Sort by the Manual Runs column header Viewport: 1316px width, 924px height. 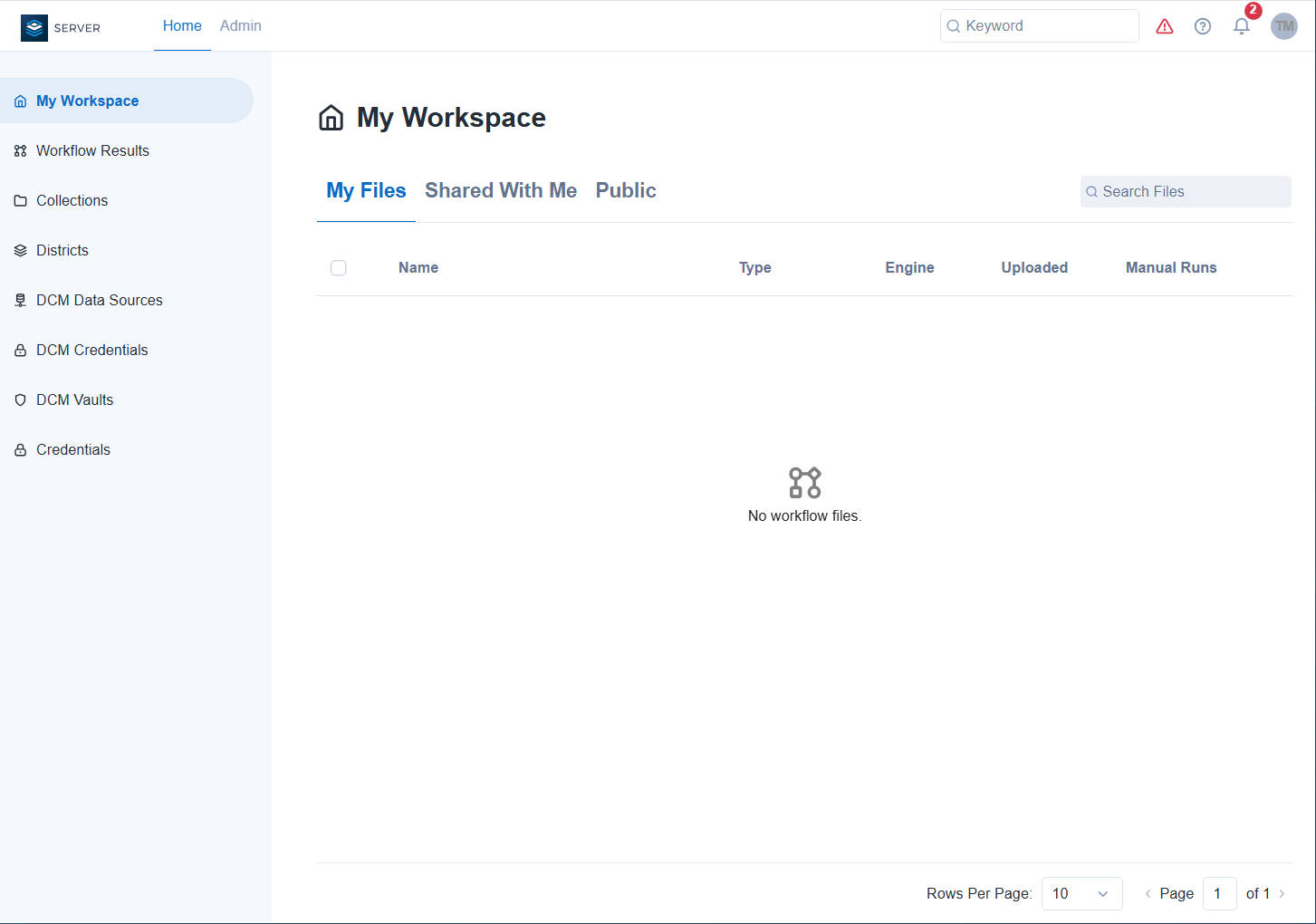(1171, 268)
